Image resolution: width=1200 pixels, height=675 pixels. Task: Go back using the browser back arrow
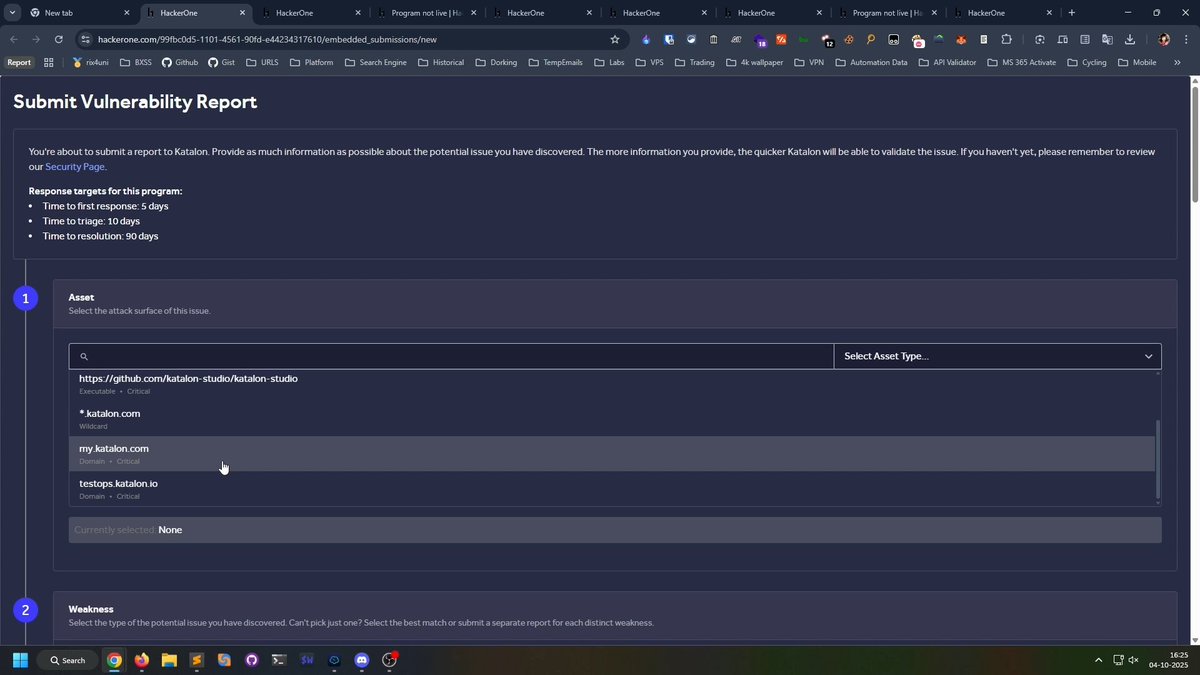point(14,39)
